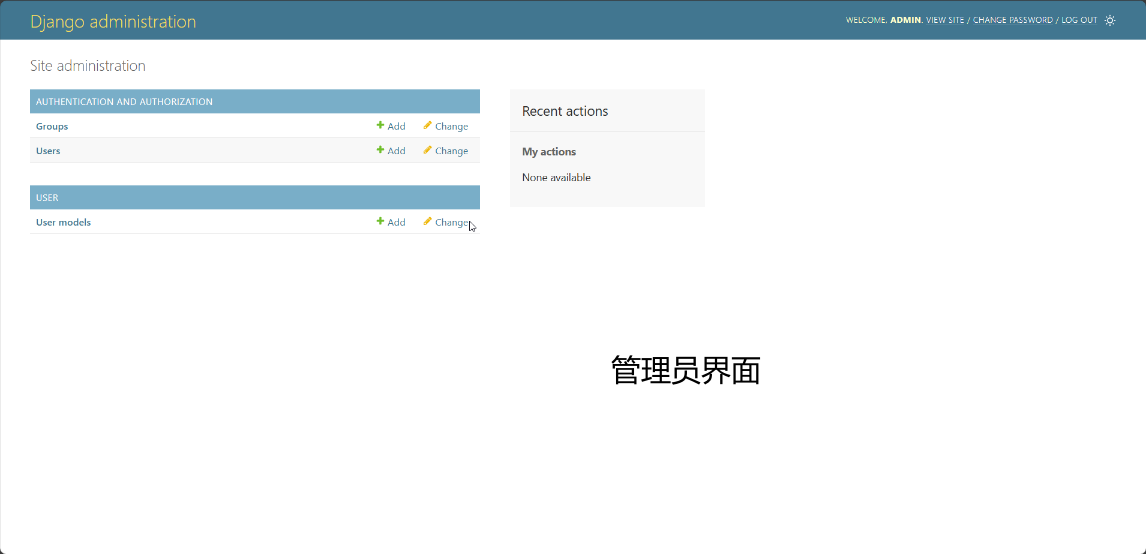Open the USER app section header

point(47,198)
